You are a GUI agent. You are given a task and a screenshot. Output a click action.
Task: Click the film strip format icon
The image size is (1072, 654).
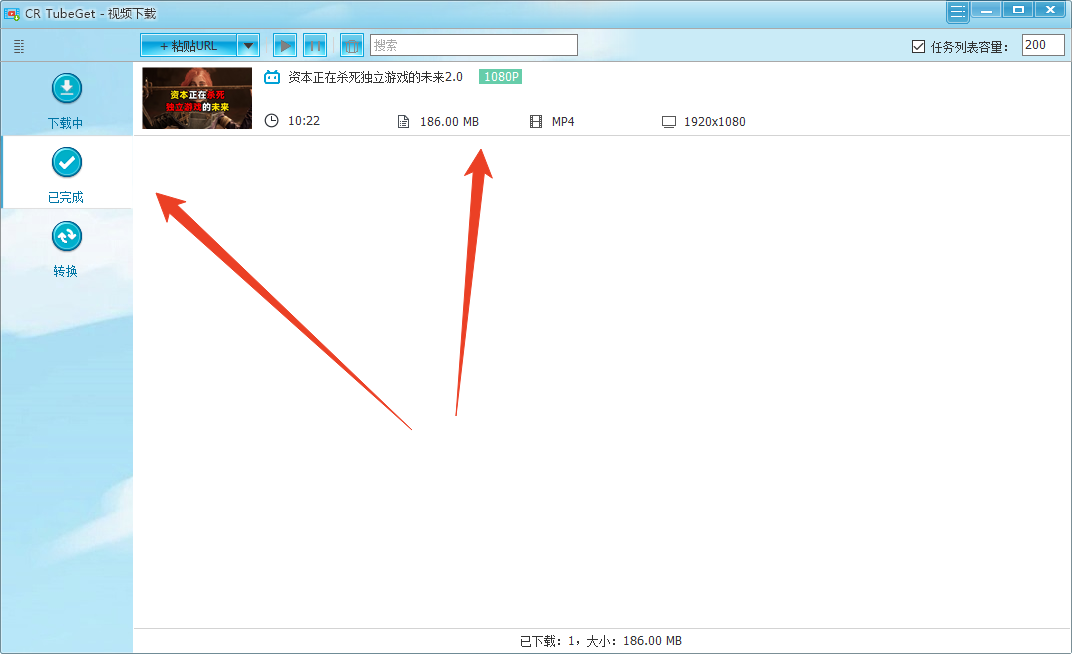536,122
